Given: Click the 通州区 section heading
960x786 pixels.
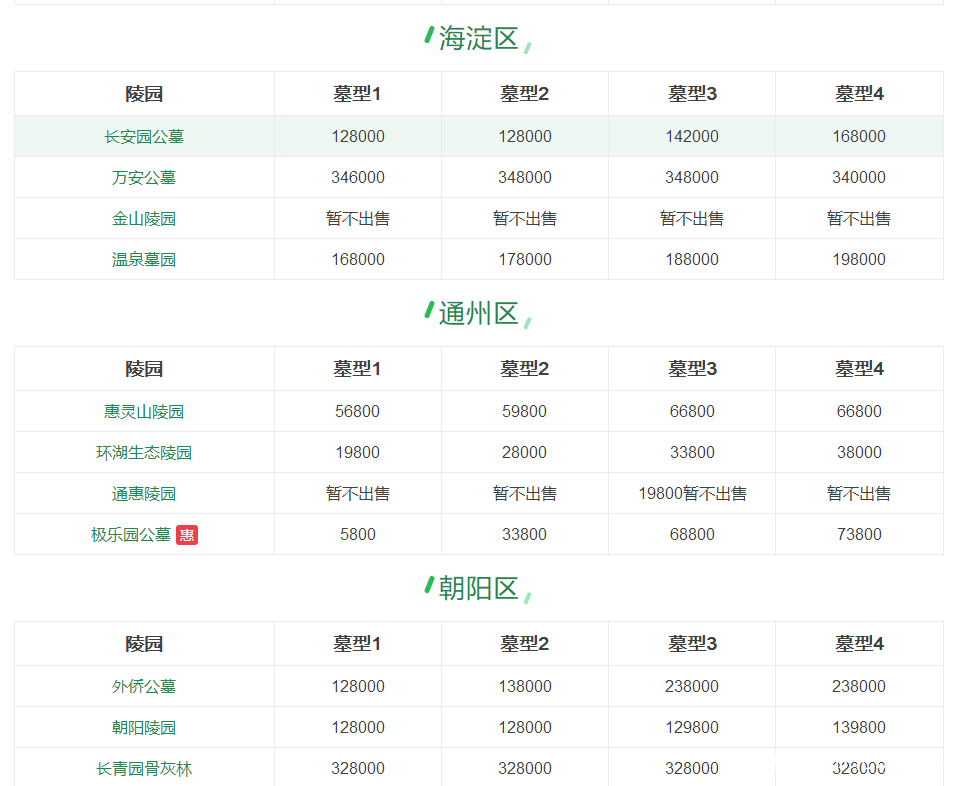Looking at the screenshot, I should point(479,313).
